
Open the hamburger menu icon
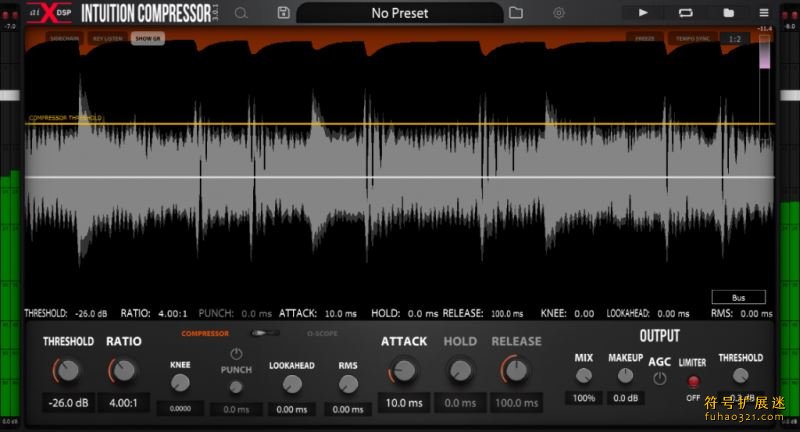point(764,13)
